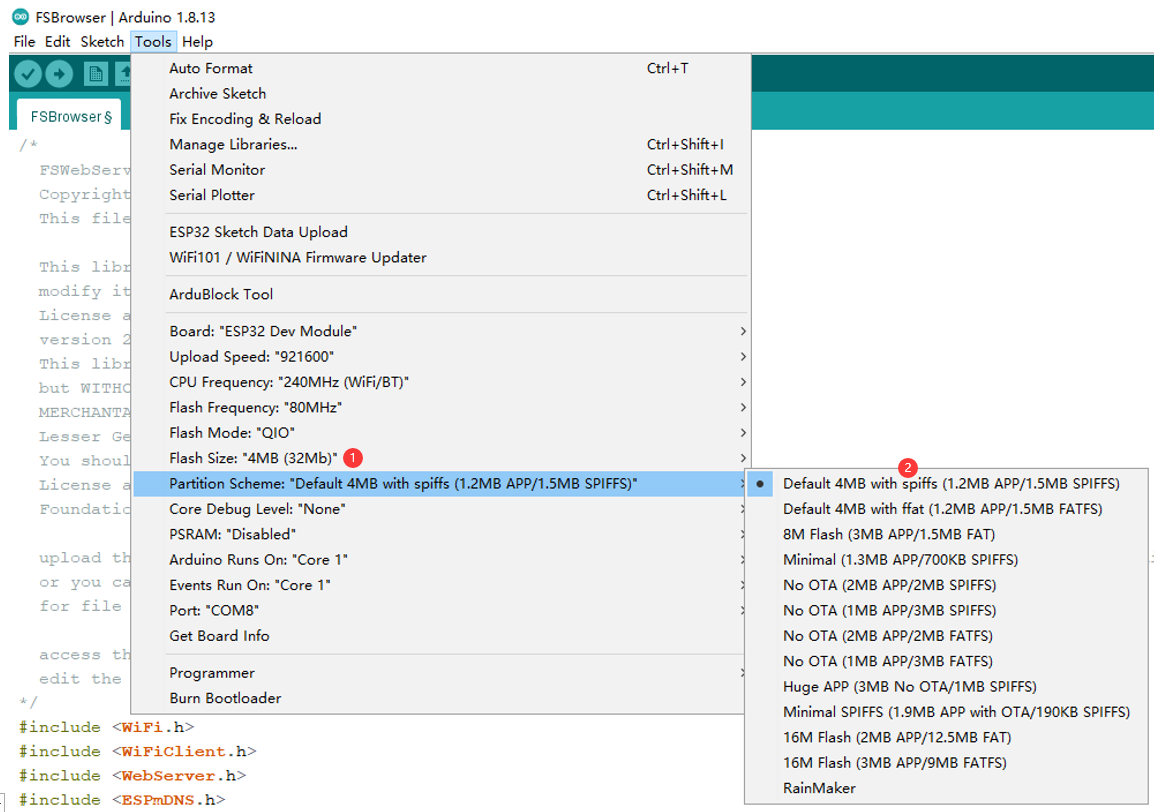Click the code line #include <WebServer.h>
1154x812 pixels.
tap(132, 776)
